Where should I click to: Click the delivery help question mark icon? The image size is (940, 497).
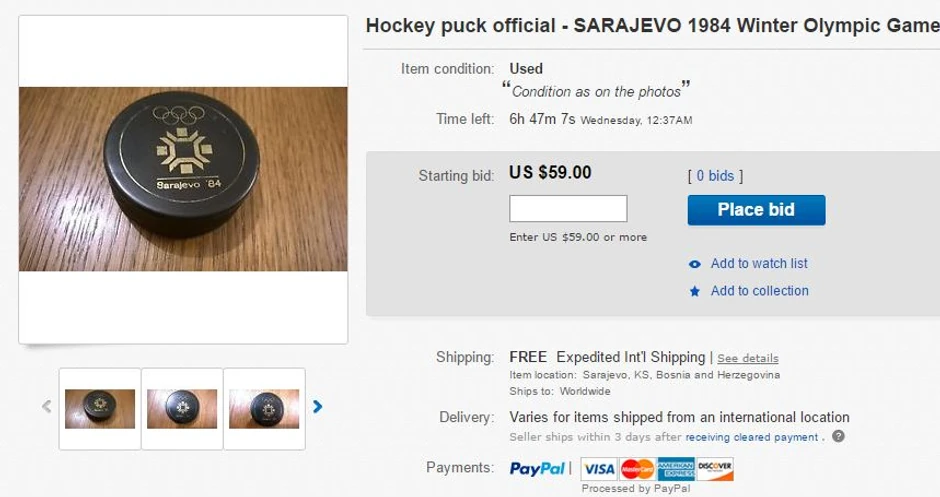(838, 436)
